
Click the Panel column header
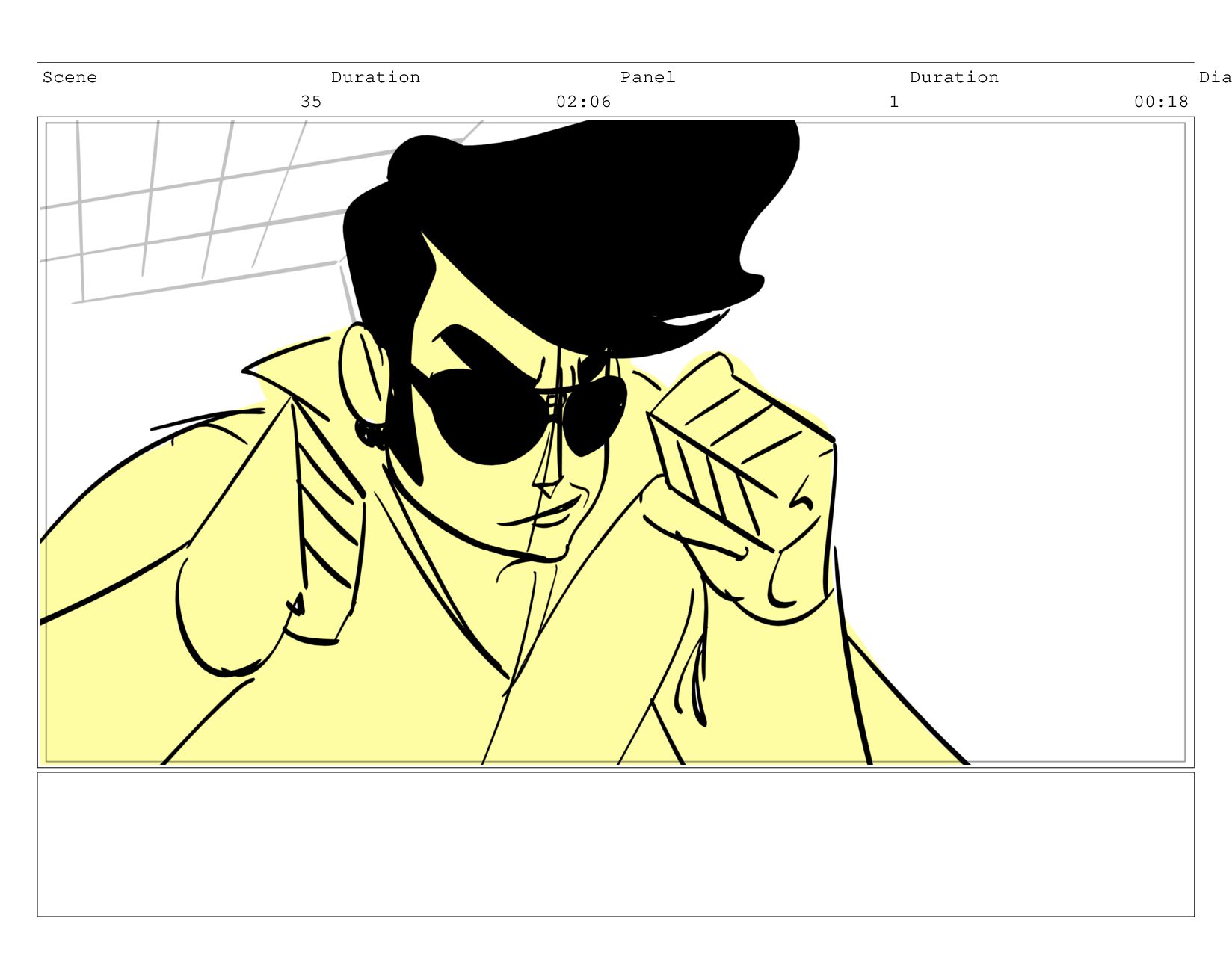coord(647,78)
